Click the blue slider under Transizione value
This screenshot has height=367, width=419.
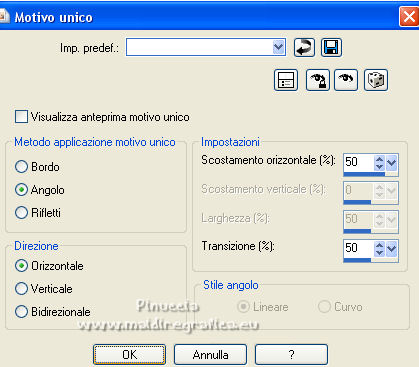[371, 260]
